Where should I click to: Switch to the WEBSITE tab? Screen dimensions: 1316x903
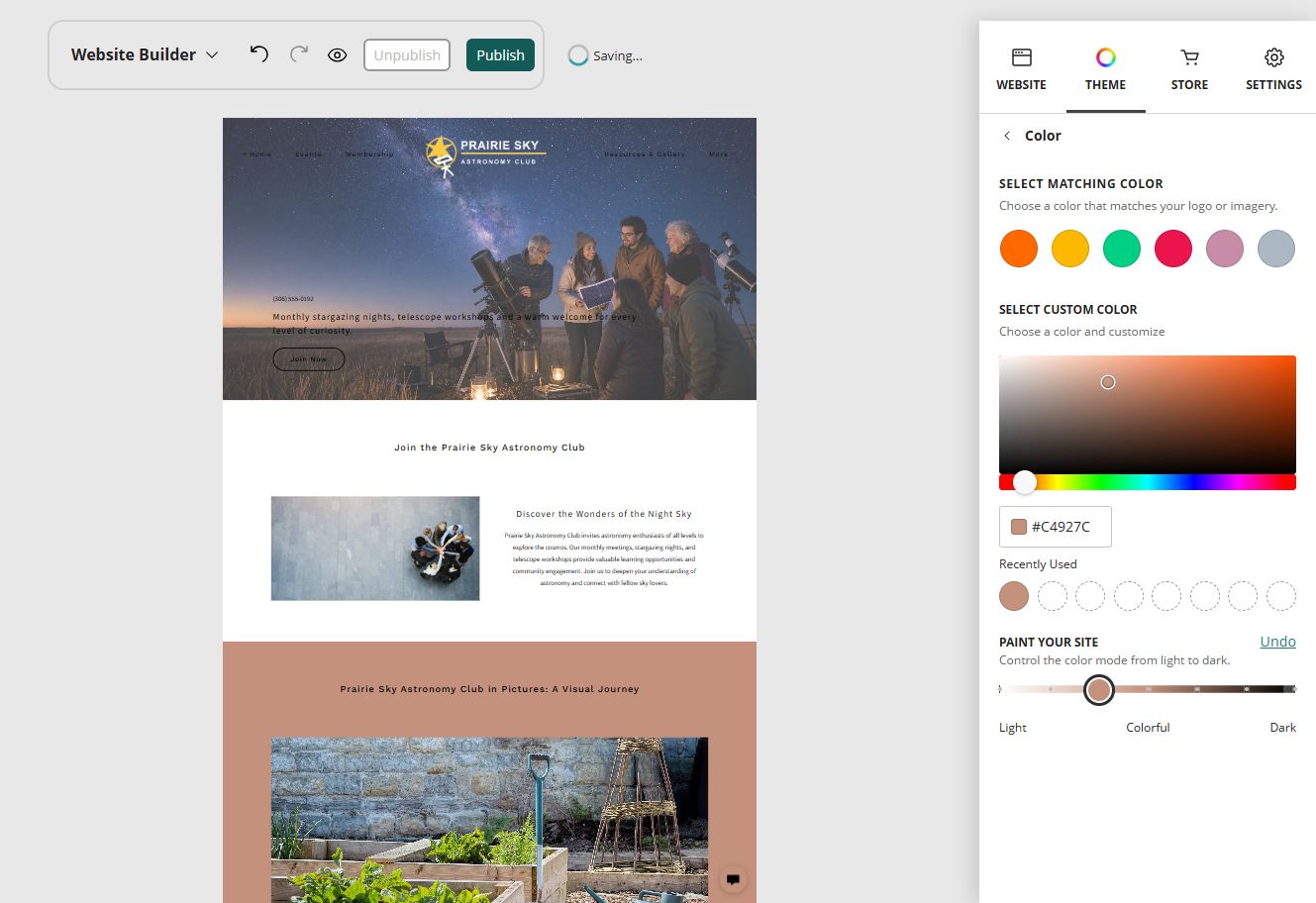coord(1021,69)
